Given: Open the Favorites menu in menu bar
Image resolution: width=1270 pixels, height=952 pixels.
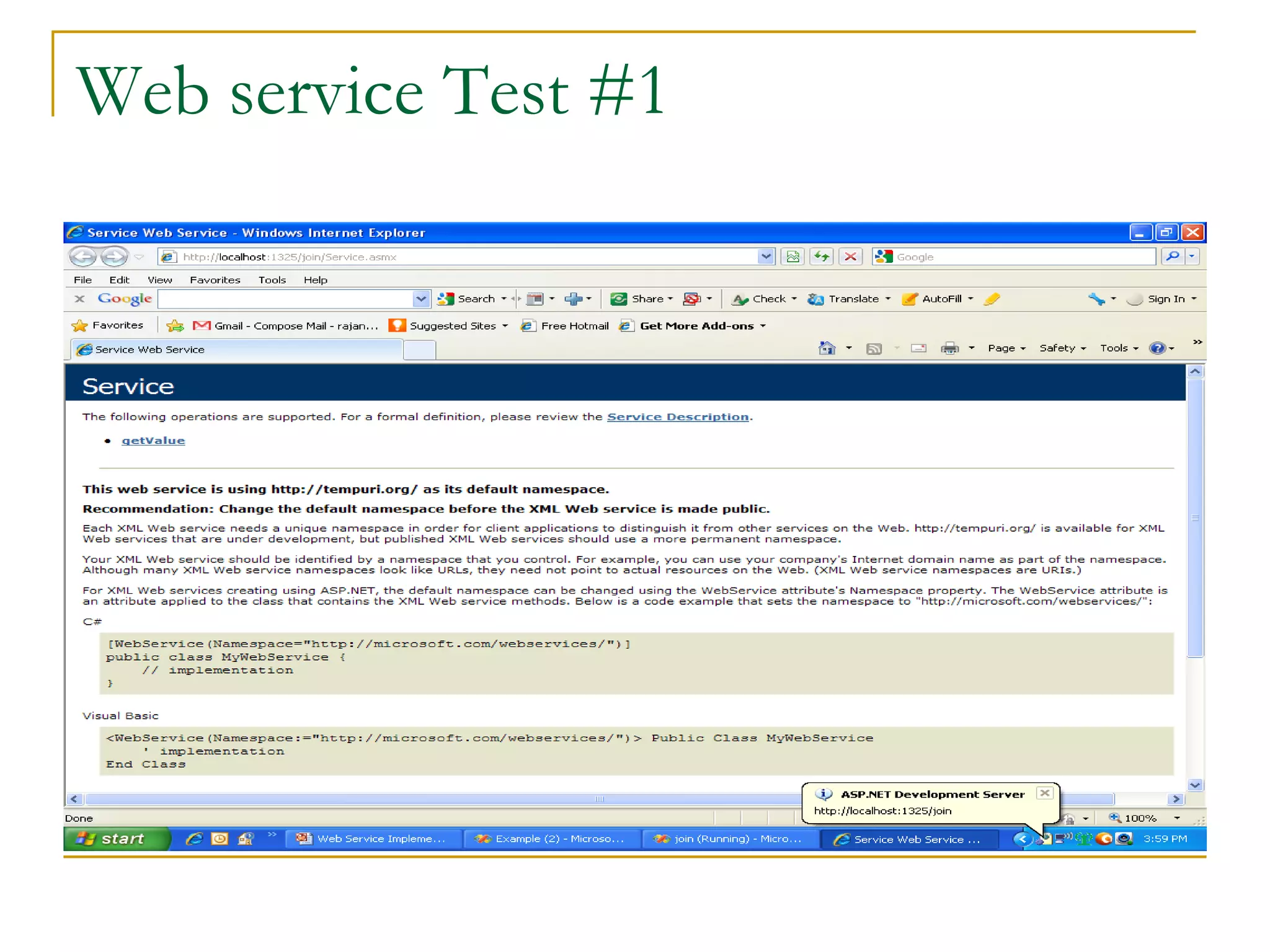Looking at the screenshot, I should pos(215,280).
